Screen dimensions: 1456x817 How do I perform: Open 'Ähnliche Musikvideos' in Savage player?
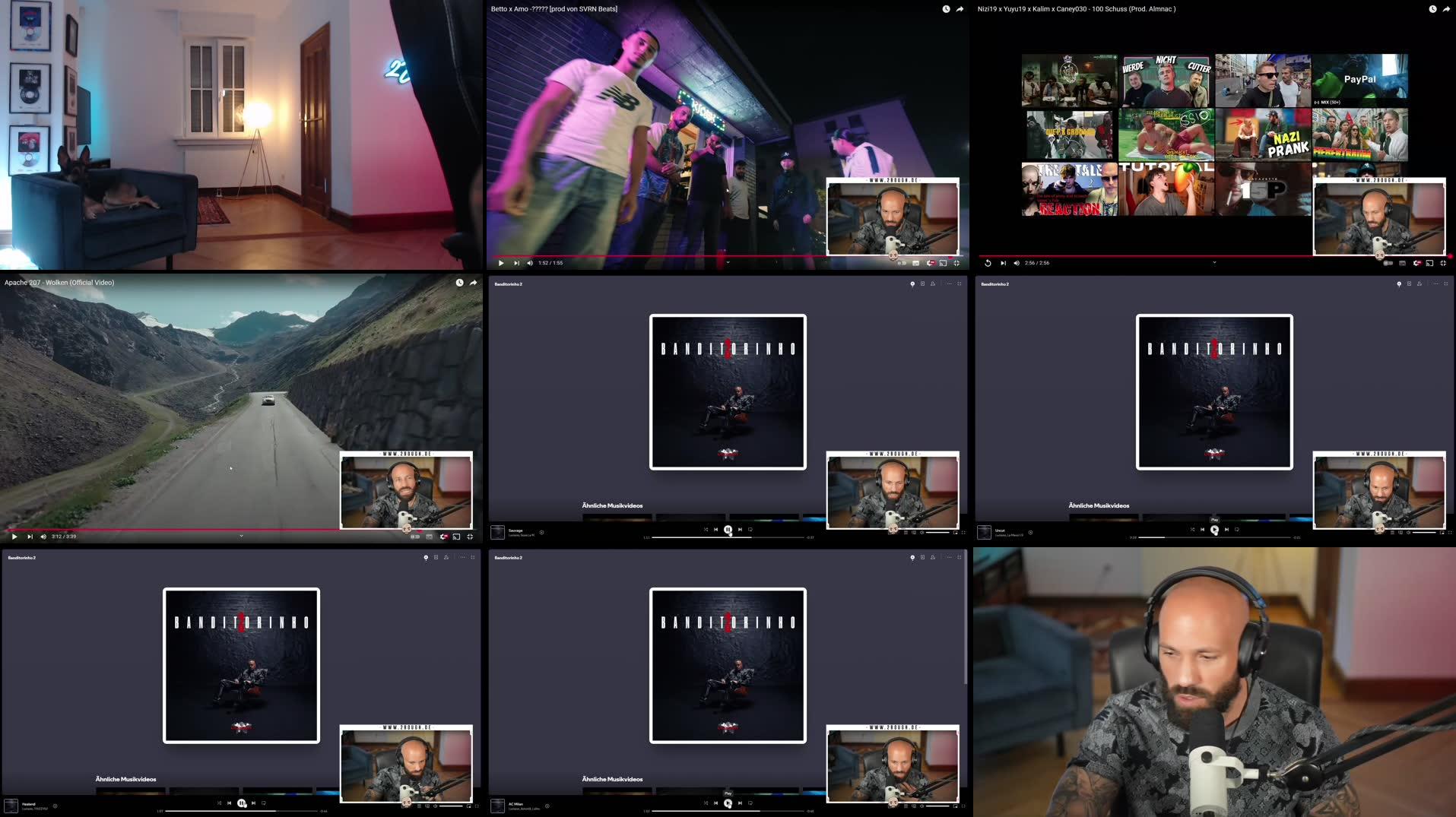pos(612,505)
